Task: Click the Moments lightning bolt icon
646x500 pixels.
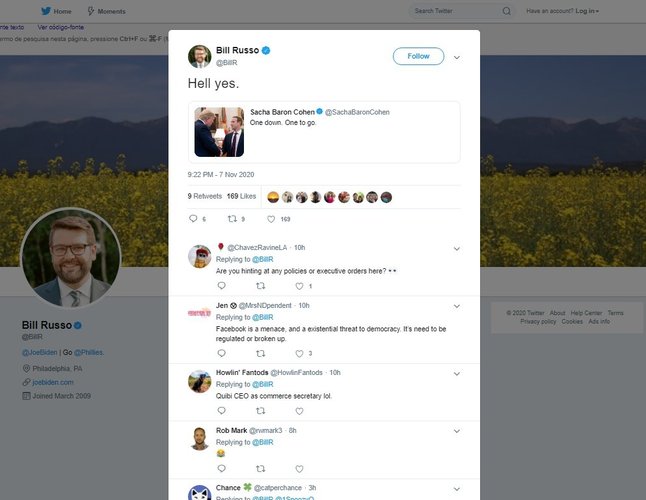Action: click(x=91, y=11)
